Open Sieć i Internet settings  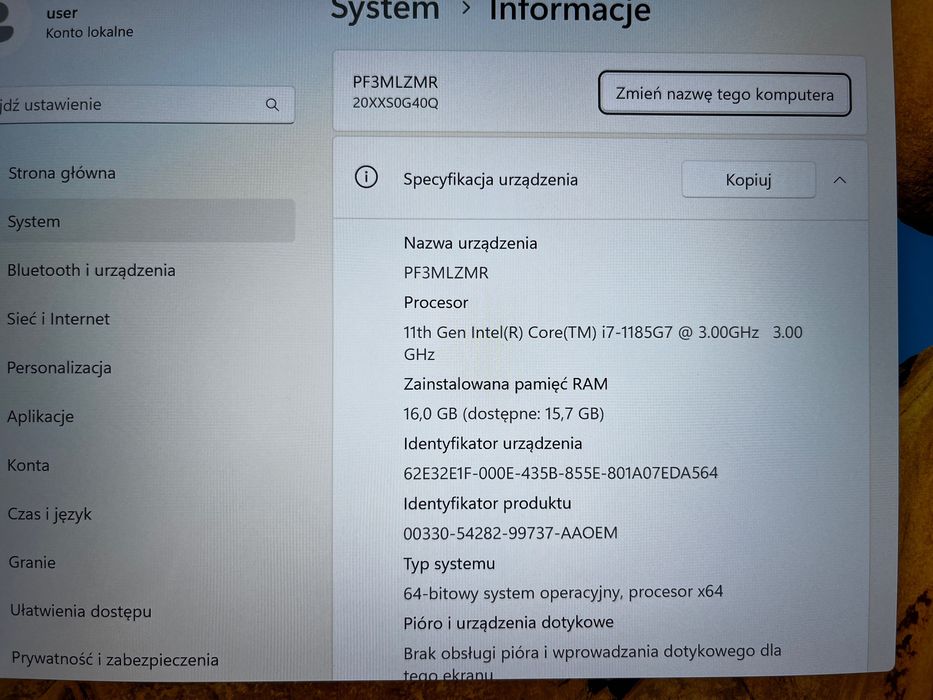(x=58, y=319)
